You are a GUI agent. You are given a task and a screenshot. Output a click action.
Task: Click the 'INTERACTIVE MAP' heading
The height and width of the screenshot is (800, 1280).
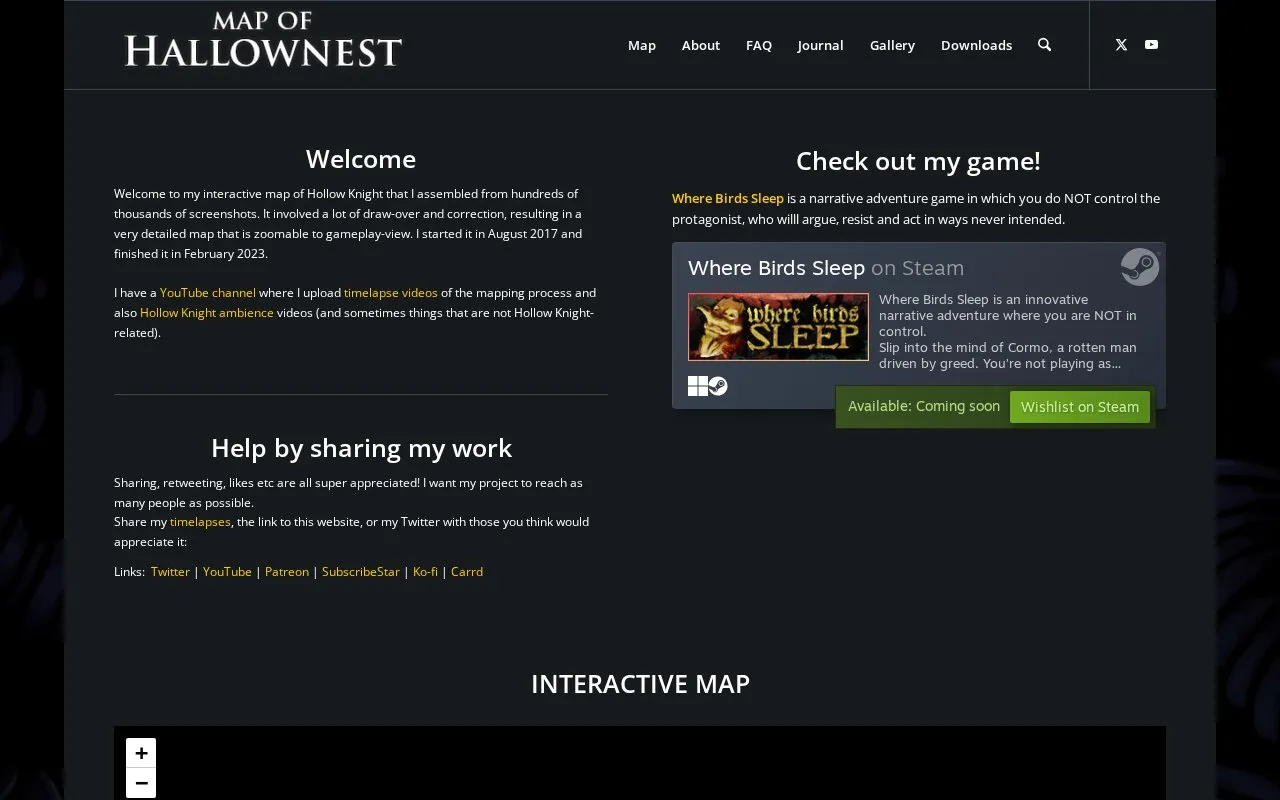[x=640, y=684]
